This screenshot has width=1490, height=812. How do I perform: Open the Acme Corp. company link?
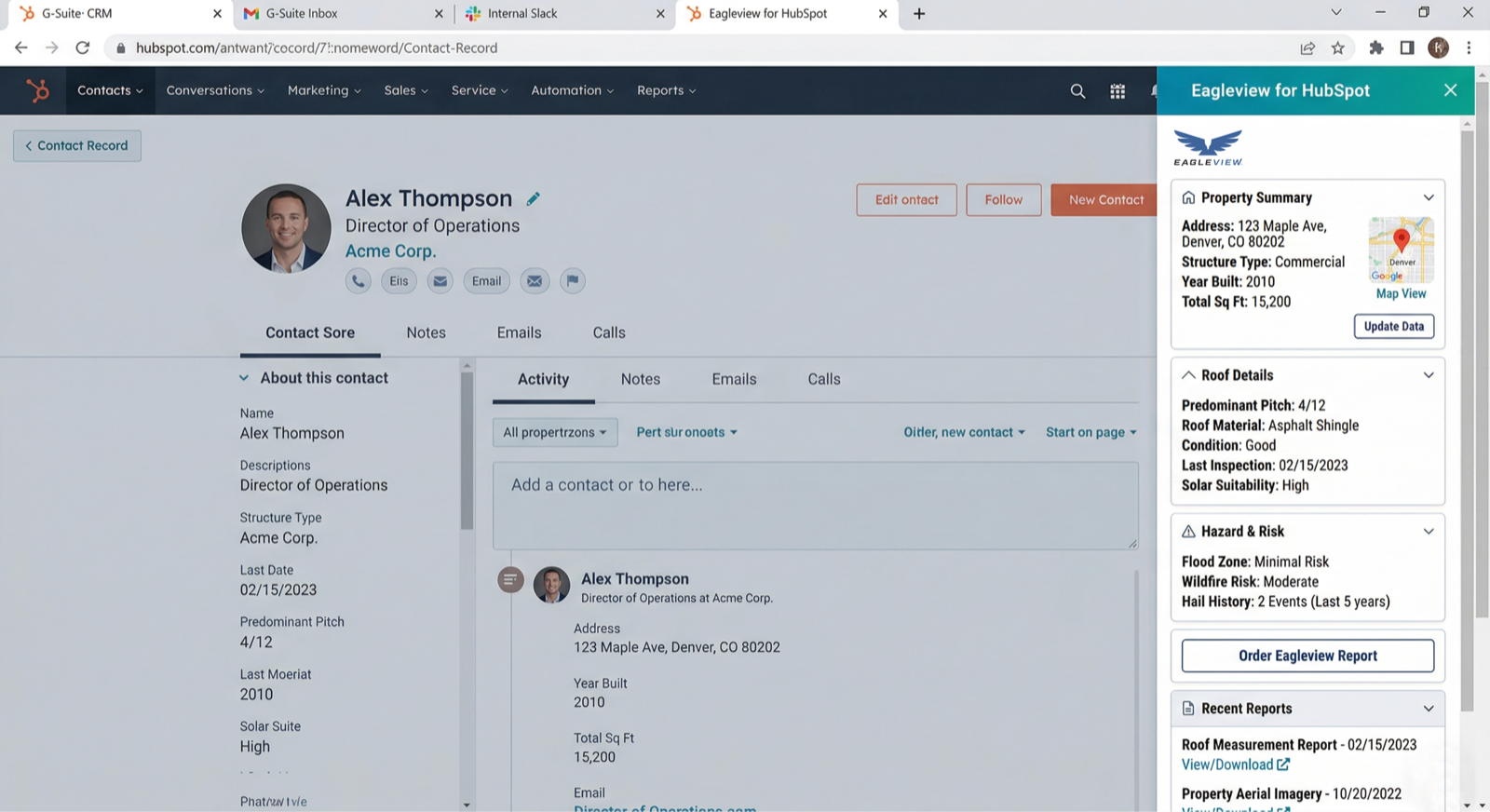390,250
